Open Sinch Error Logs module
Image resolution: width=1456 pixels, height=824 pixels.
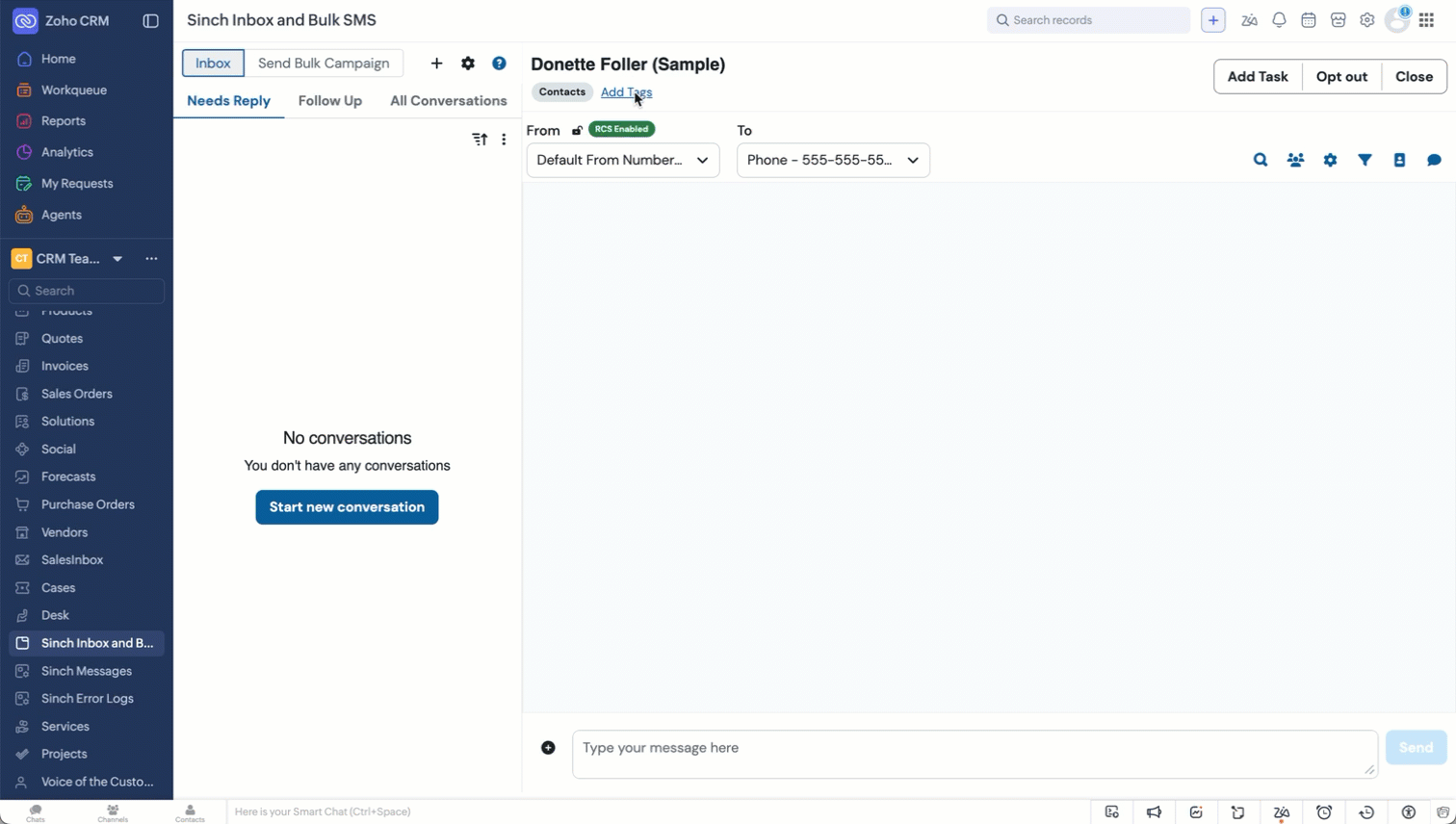pyautogui.click(x=87, y=699)
